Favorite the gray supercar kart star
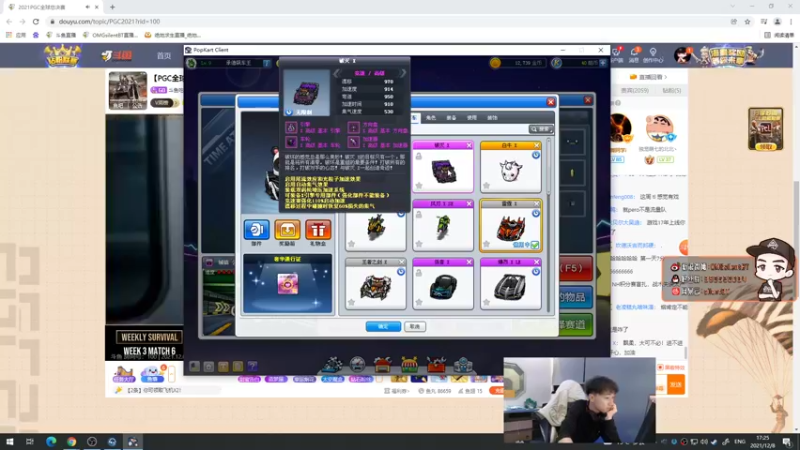Image resolution: width=800 pixels, height=450 pixels. [486, 303]
